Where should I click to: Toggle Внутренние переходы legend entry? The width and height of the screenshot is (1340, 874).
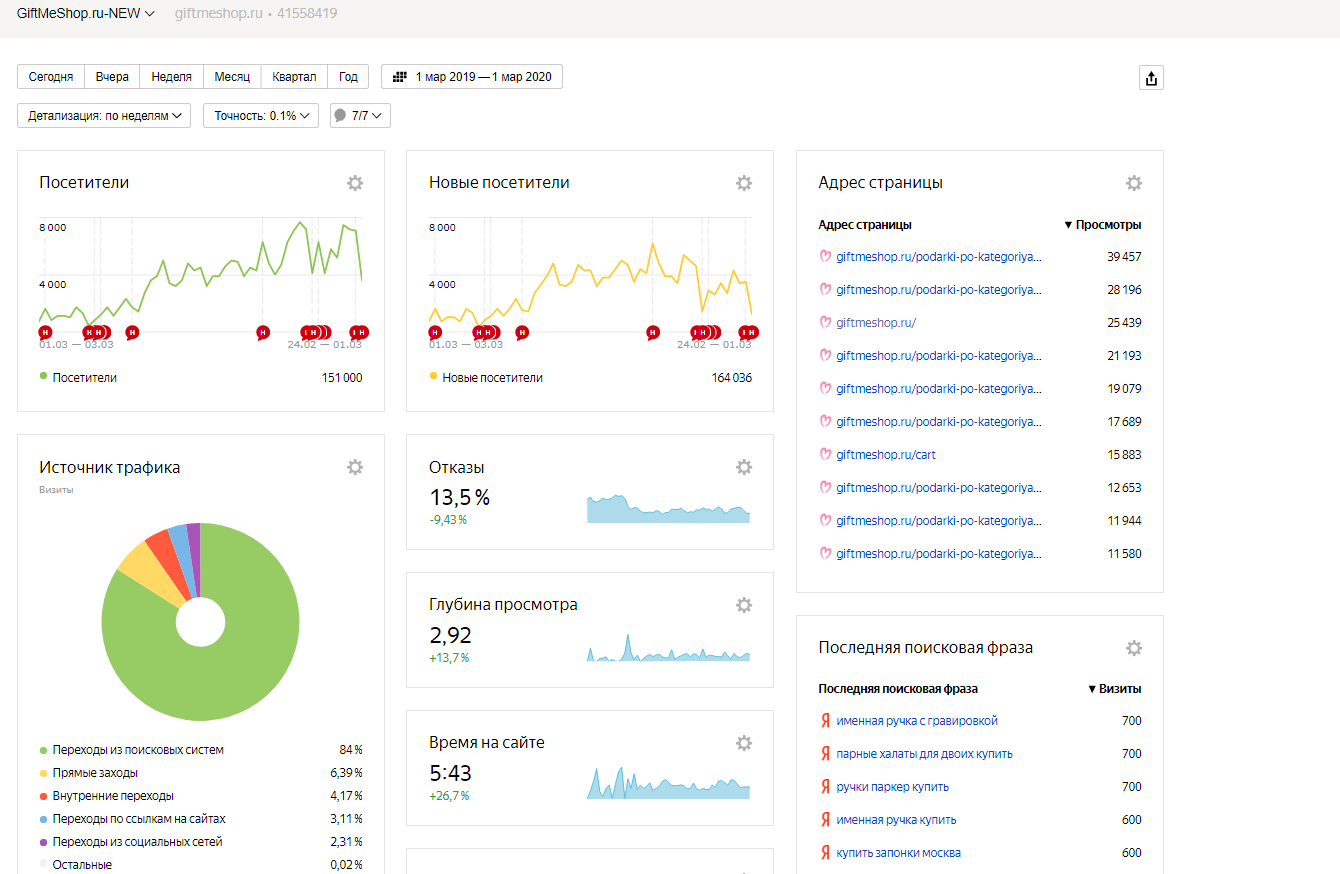coord(107,796)
